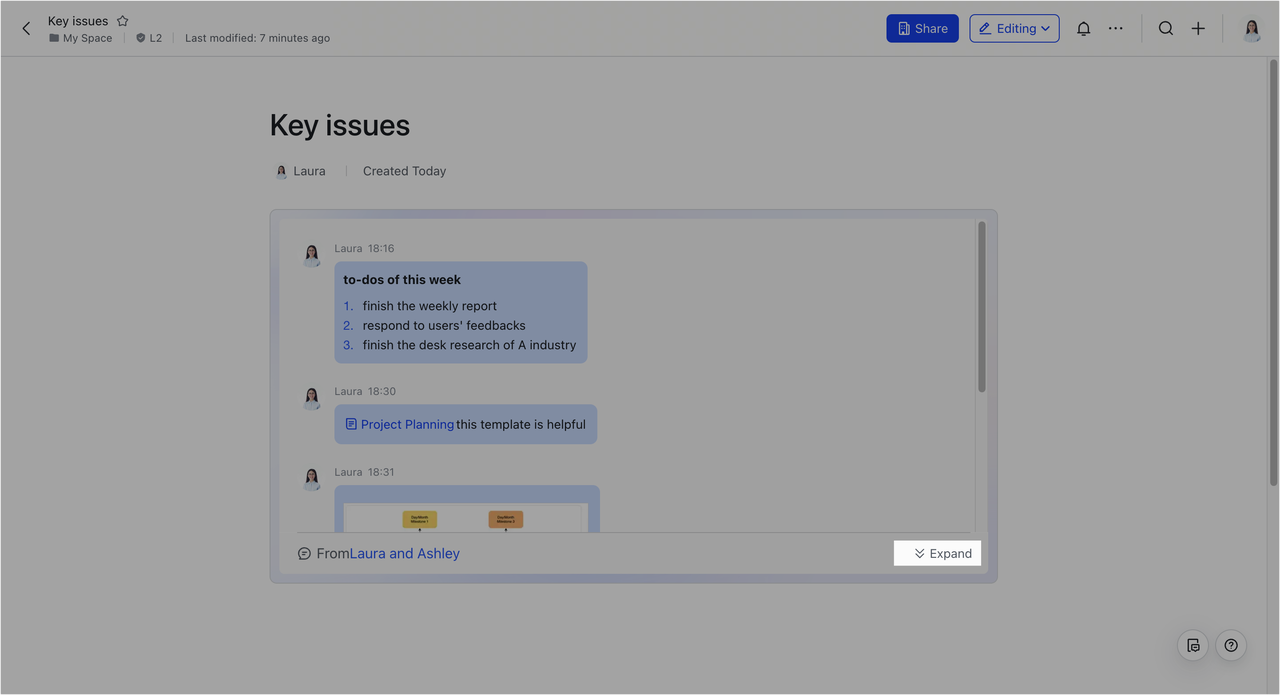Screen dimensions: 1280x695
Task: Open the Editing mode dropdown
Action: [1014, 28]
